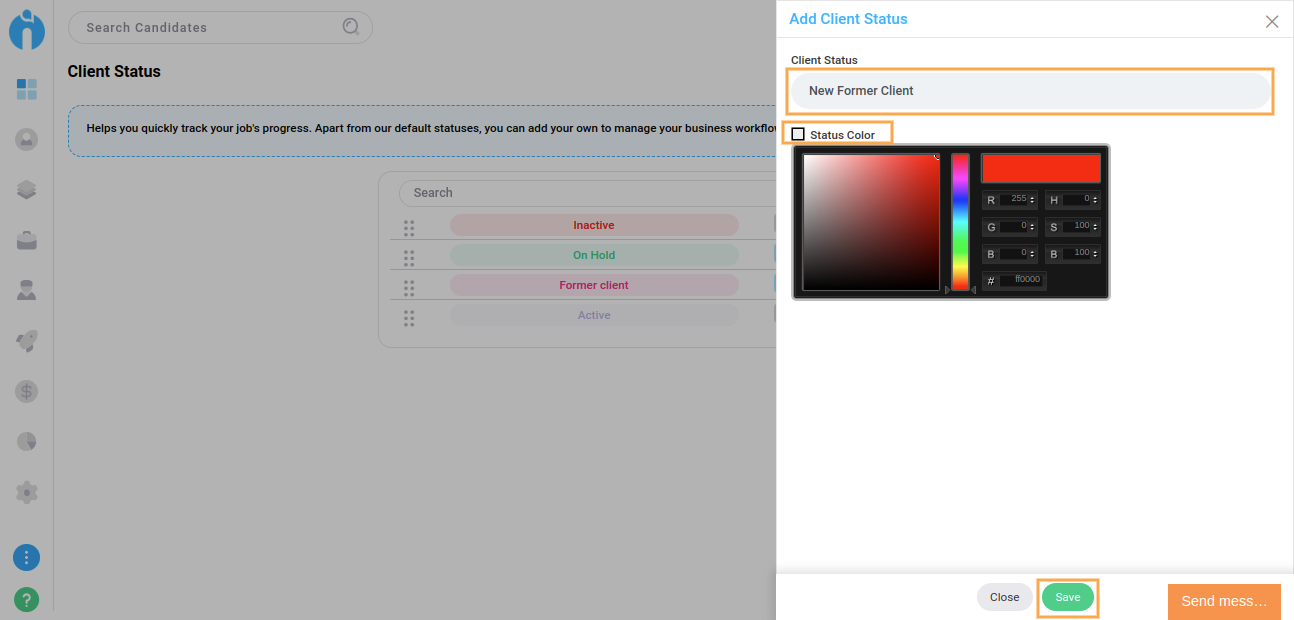Open the dashboard grid icon in sidebar
1294x620 pixels.
(27, 90)
